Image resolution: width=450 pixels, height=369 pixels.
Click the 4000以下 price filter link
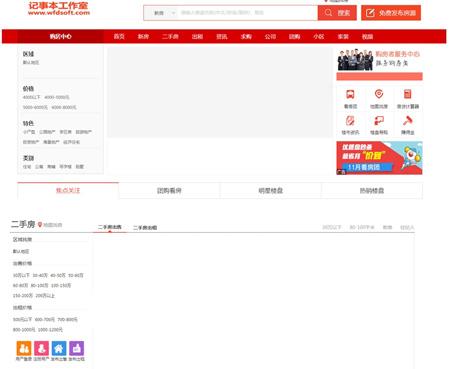(31, 97)
